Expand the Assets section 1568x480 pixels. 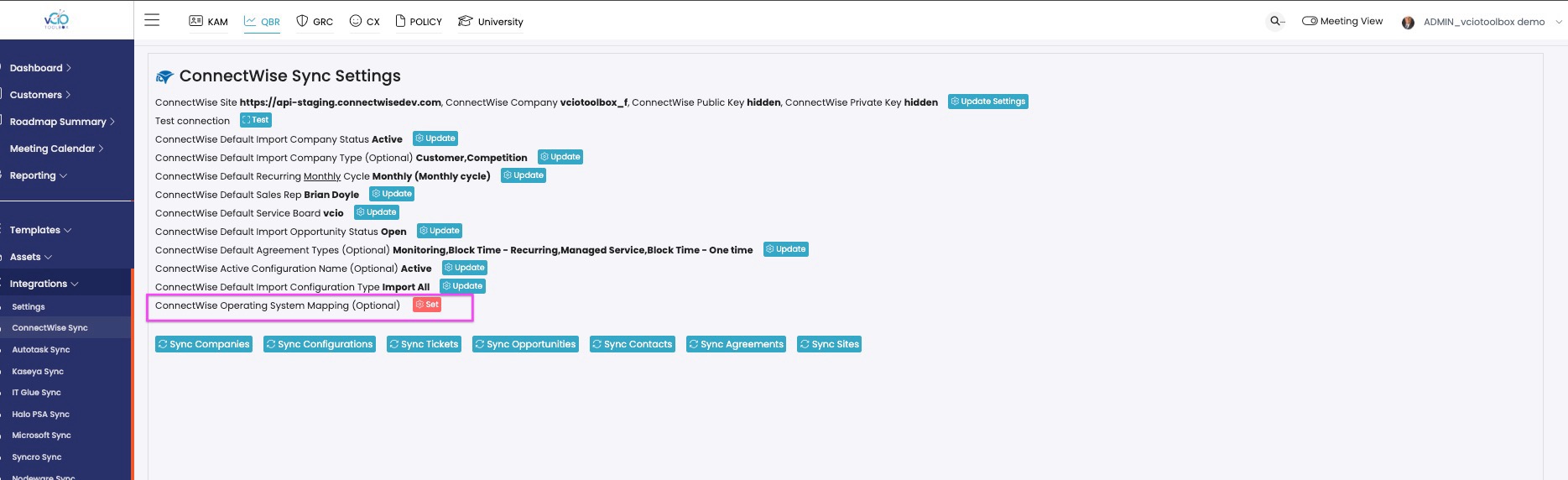[30, 257]
